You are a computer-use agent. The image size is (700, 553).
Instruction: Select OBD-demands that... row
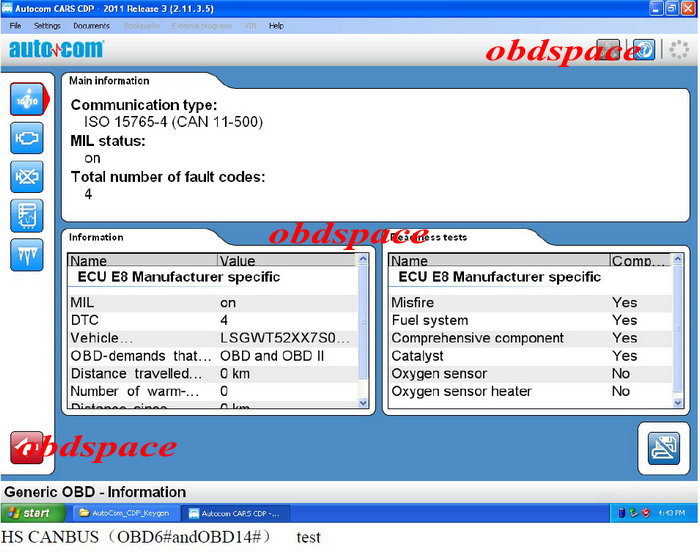tap(213, 356)
